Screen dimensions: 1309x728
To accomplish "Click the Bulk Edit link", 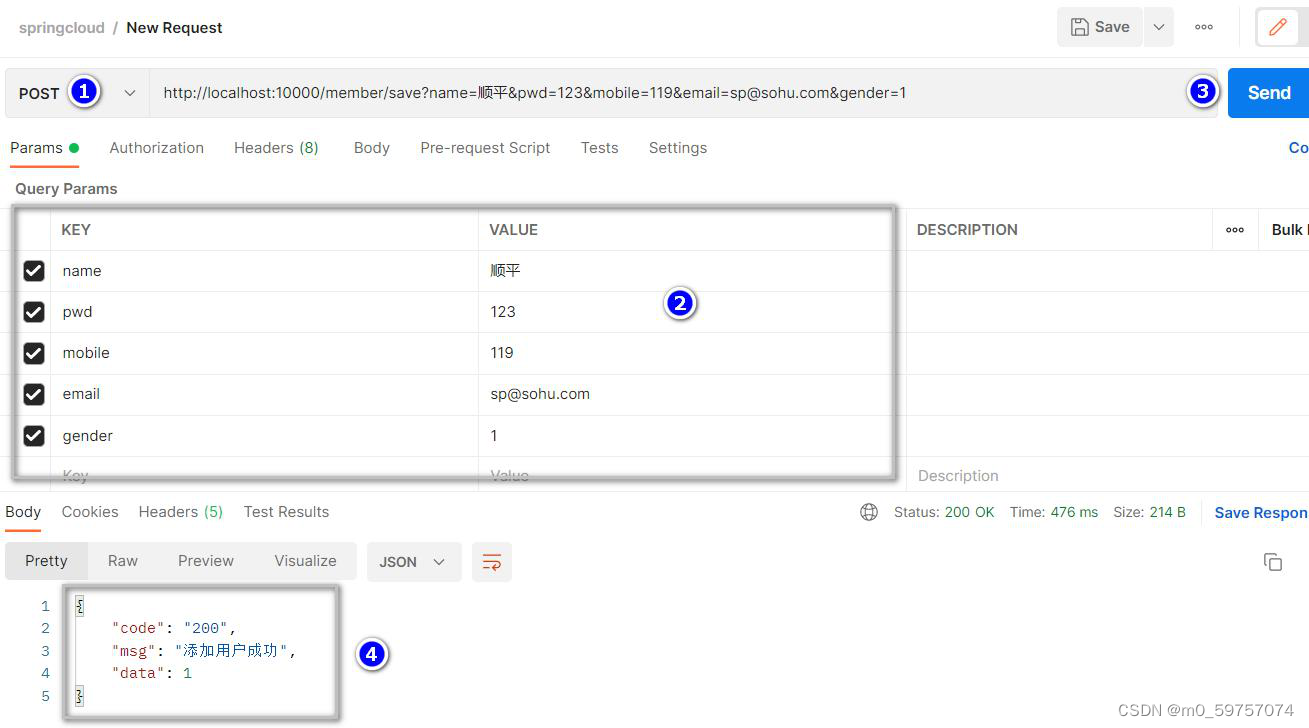I will [x=1289, y=230].
